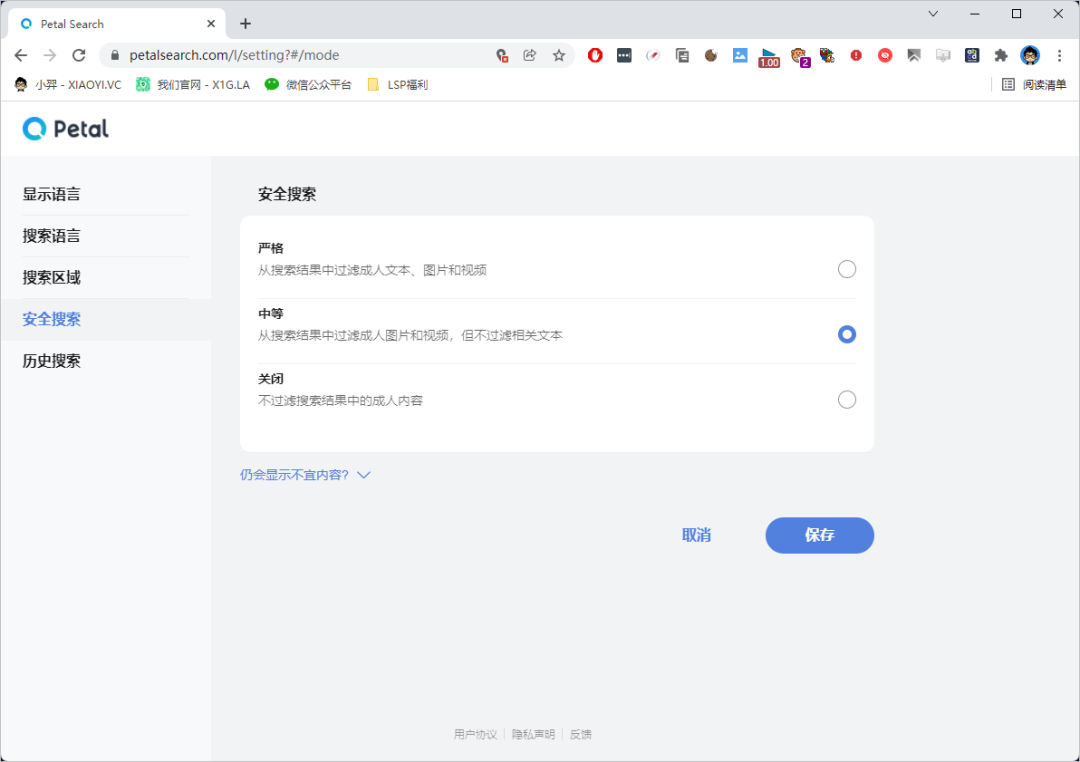The image size is (1080, 762).
Task: Click the browser forward arrow
Action: (50, 55)
